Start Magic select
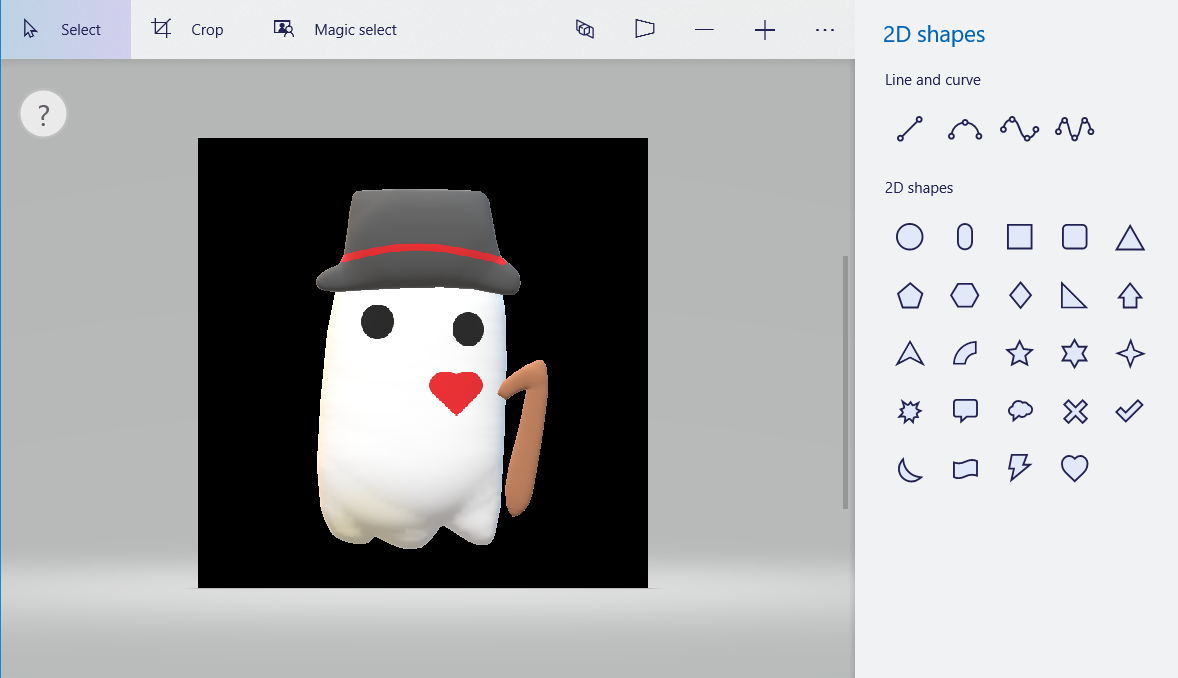1178x678 pixels. tap(336, 30)
